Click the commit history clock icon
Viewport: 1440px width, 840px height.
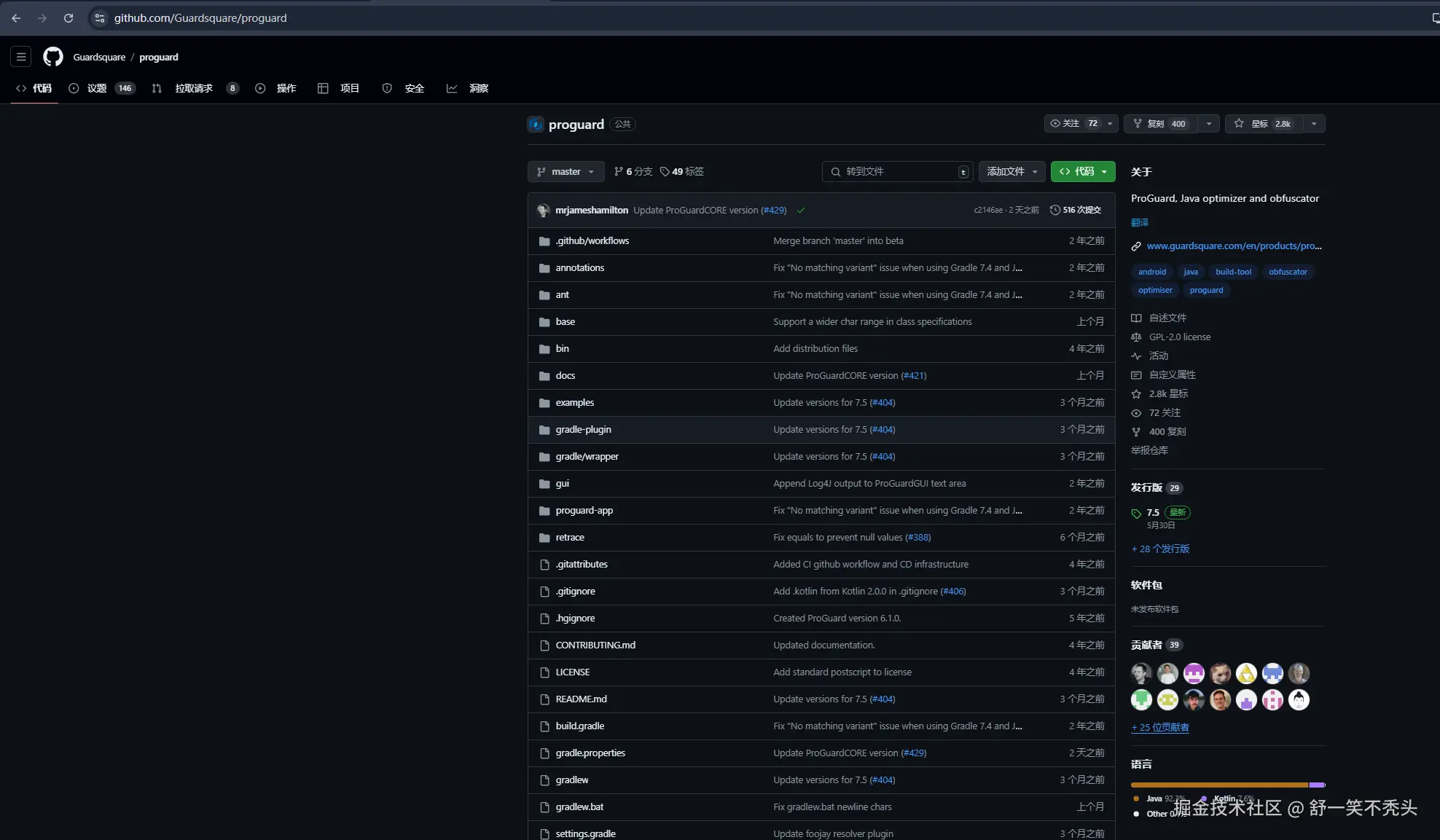pos(1054,210)
